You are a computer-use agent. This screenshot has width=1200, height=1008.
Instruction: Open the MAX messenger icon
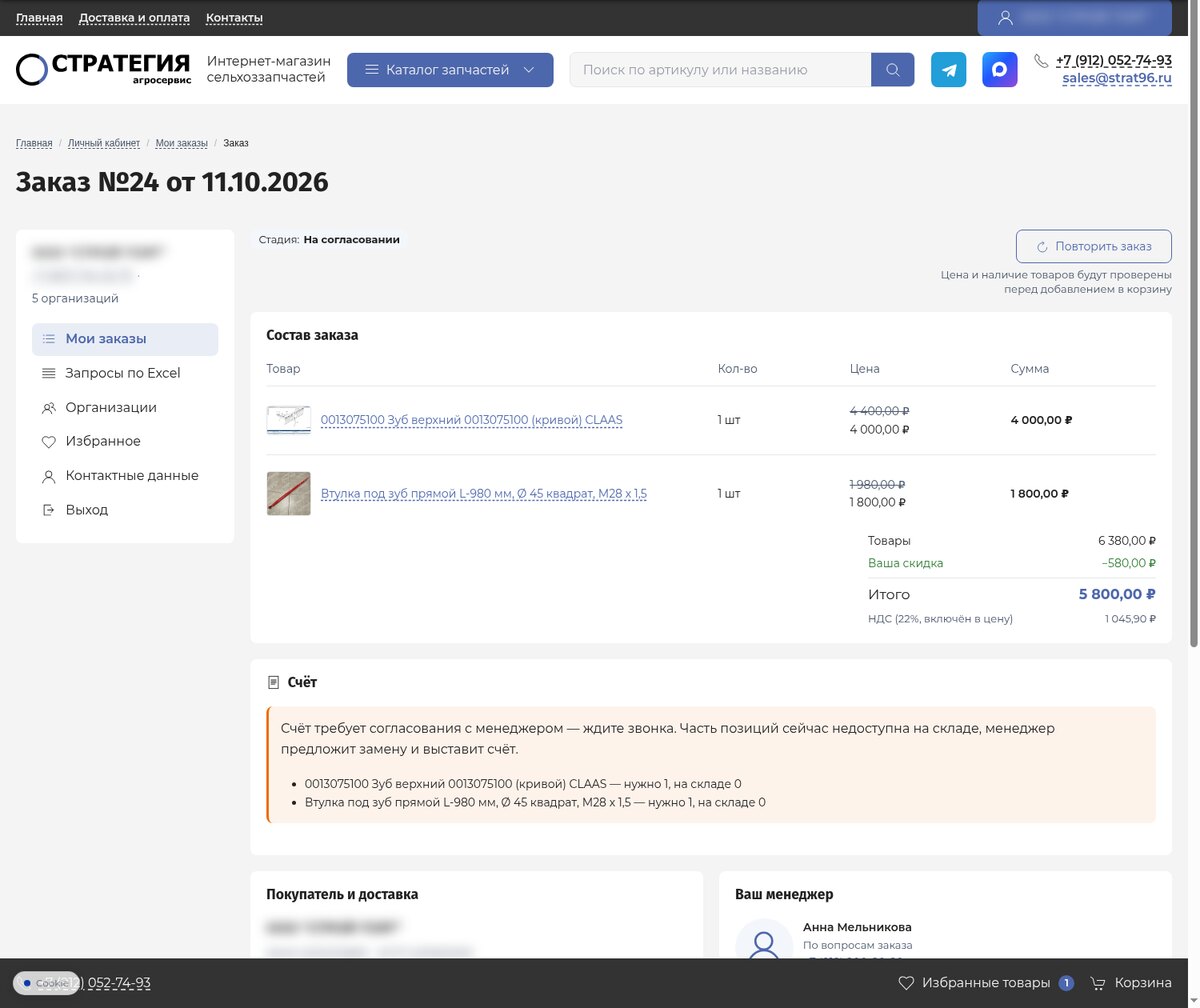(999, 70)
